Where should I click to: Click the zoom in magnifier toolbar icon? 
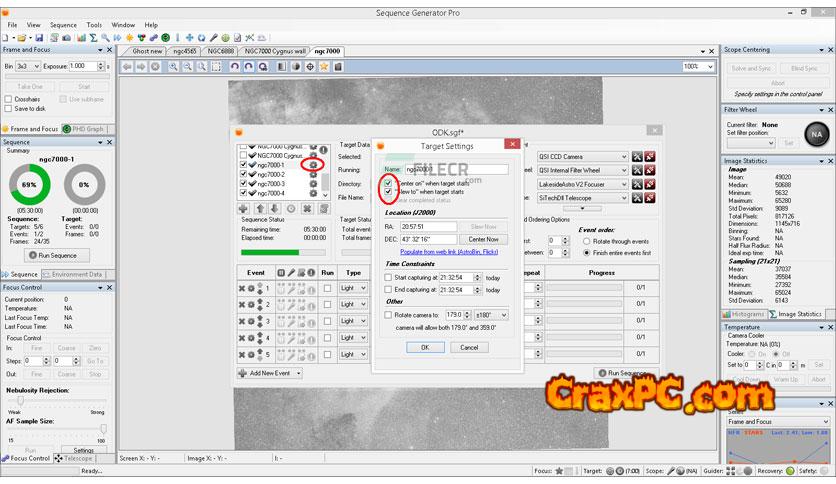(x=174, y=66)
